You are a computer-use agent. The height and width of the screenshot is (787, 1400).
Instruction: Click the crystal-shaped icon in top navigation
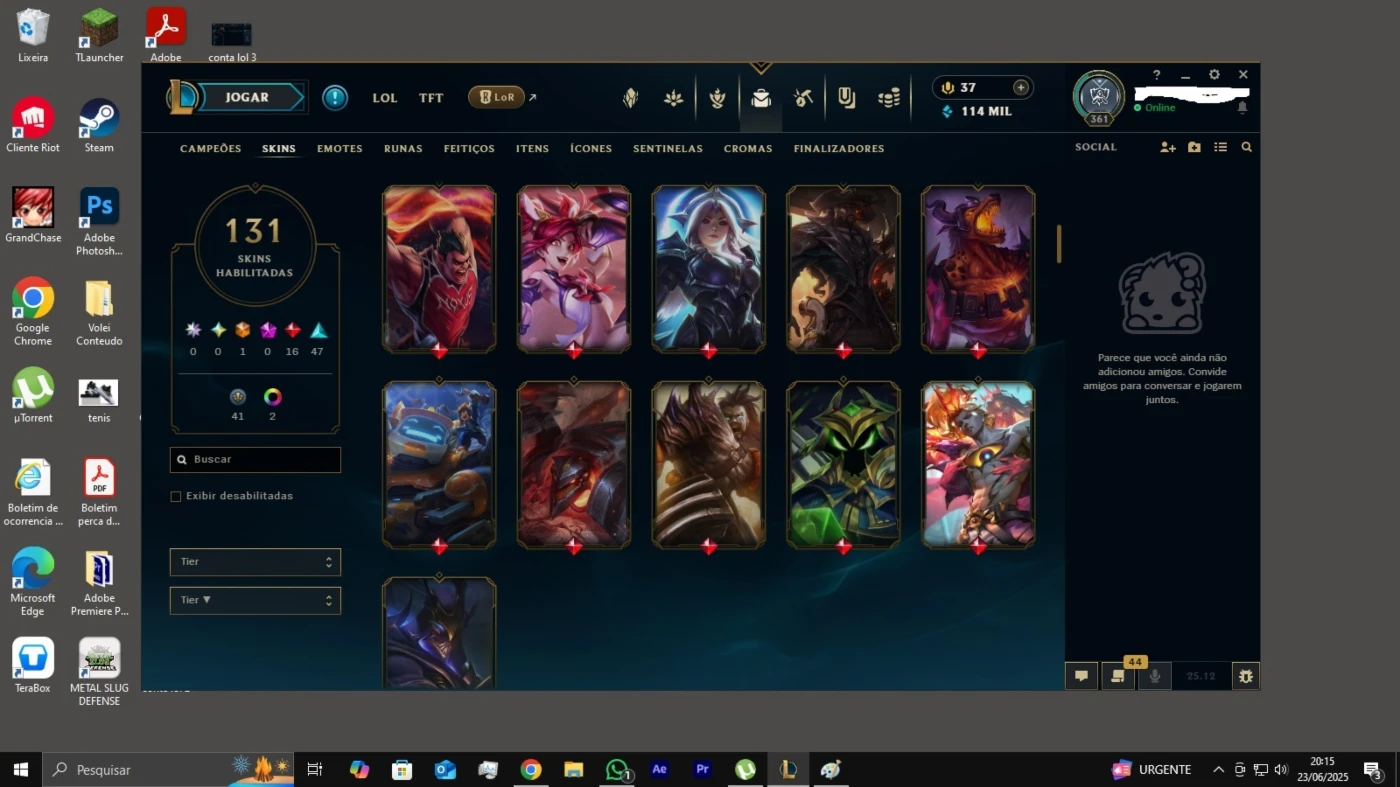pyautogui.click(x=630, y=98)
